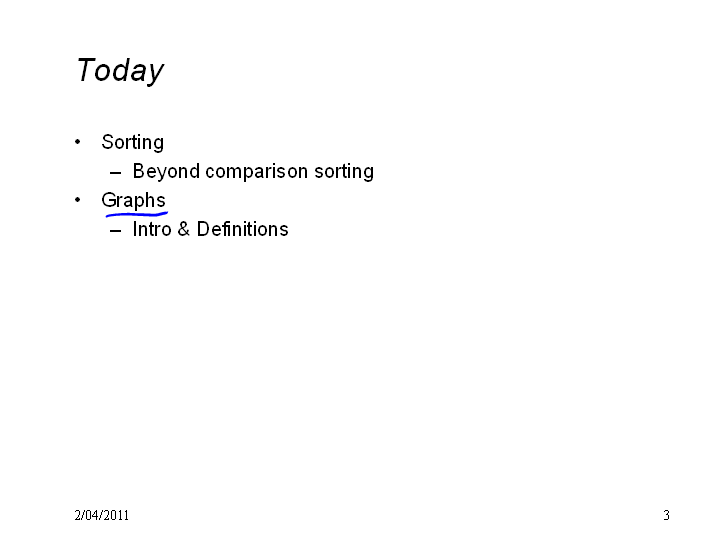
Task: Click the footer date 2/04/2011
Action: click(101, 515)
